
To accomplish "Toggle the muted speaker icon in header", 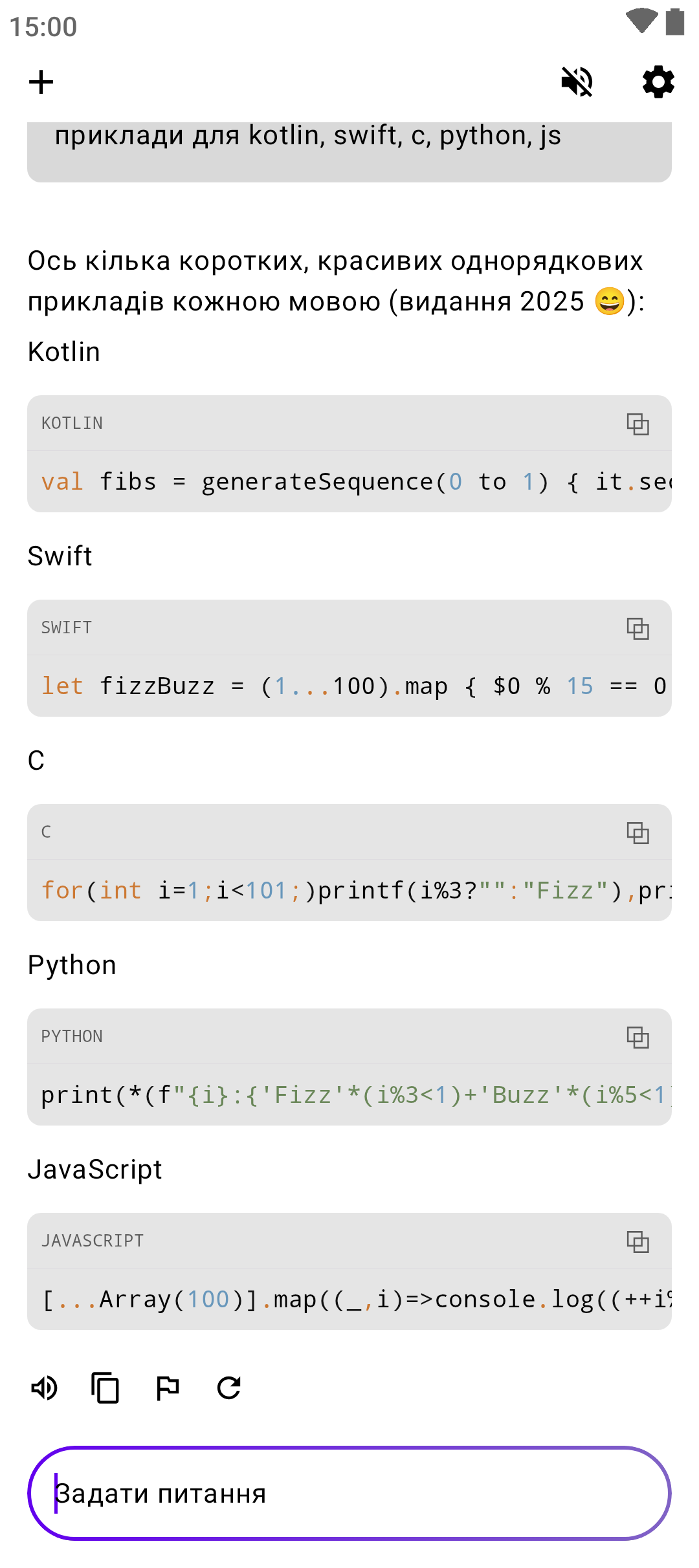I will (577, 82).
